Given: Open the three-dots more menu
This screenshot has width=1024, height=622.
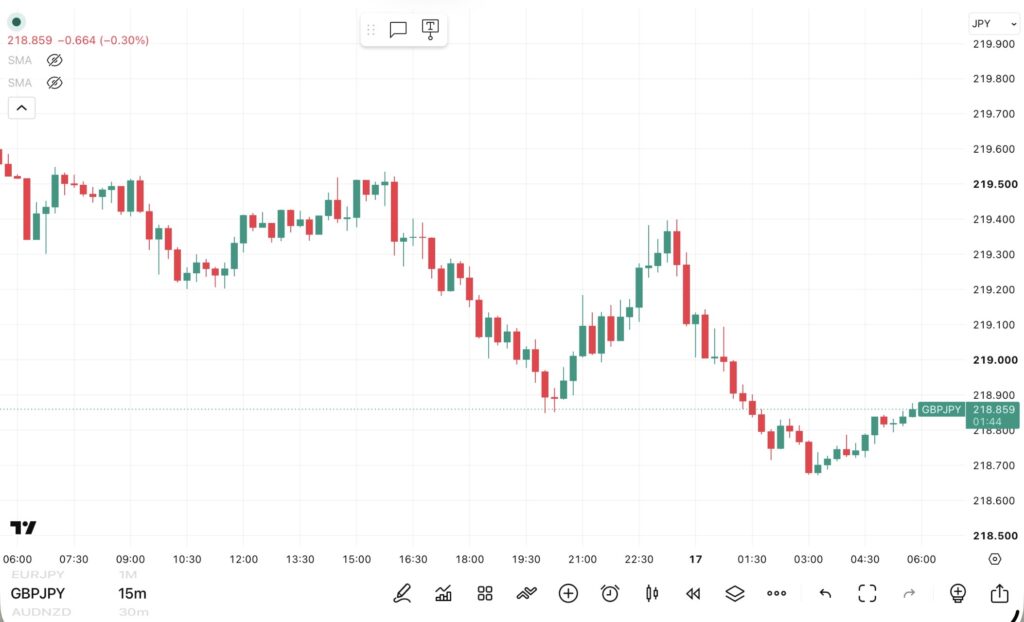Looking at the screenshot, I should (776, 593).
